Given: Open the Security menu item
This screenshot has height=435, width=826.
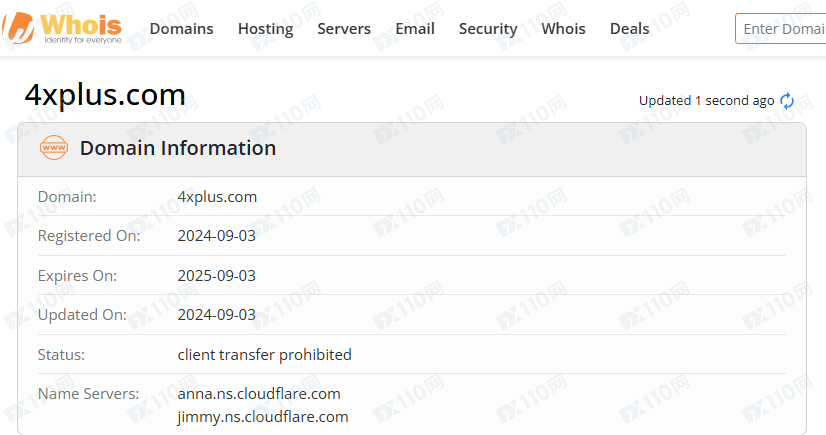Looking at the screenshot, I should click(488, 28).
